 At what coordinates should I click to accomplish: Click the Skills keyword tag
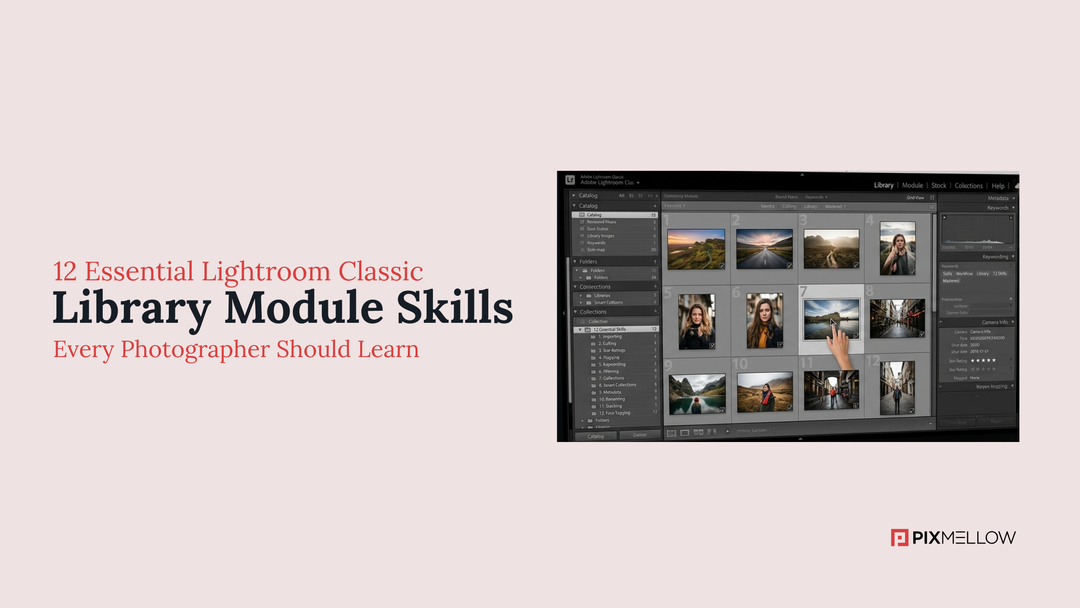(x=947, y=273)
